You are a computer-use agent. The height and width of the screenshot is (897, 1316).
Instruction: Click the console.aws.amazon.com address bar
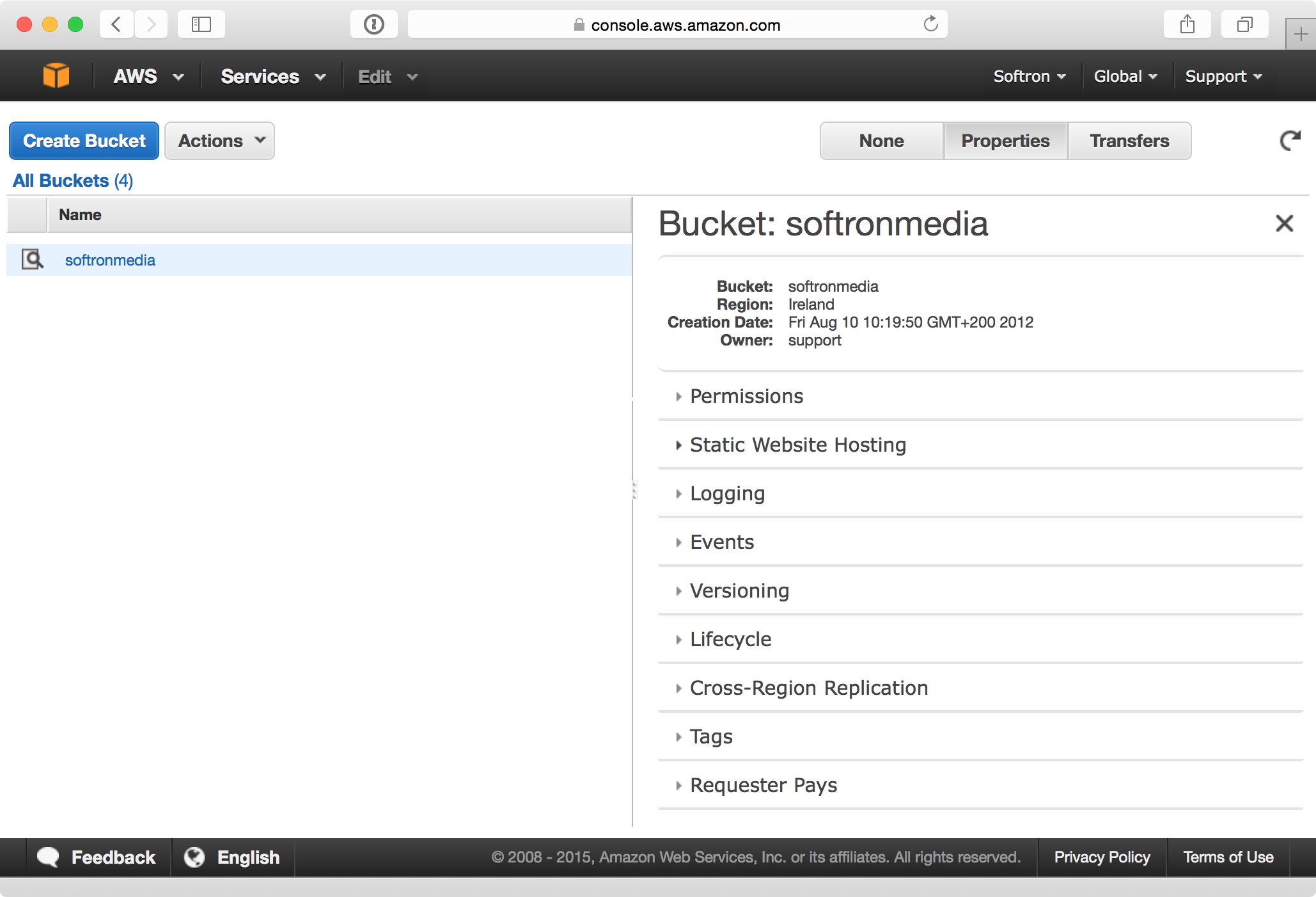pyautogui.click(x=678, y=25)
